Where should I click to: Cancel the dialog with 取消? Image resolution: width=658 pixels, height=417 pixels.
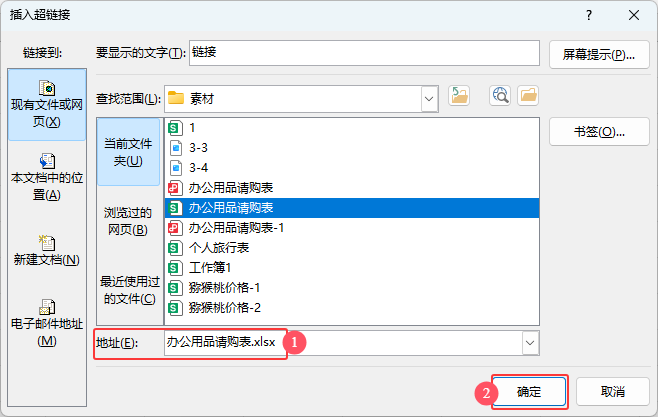pos(613,391)
